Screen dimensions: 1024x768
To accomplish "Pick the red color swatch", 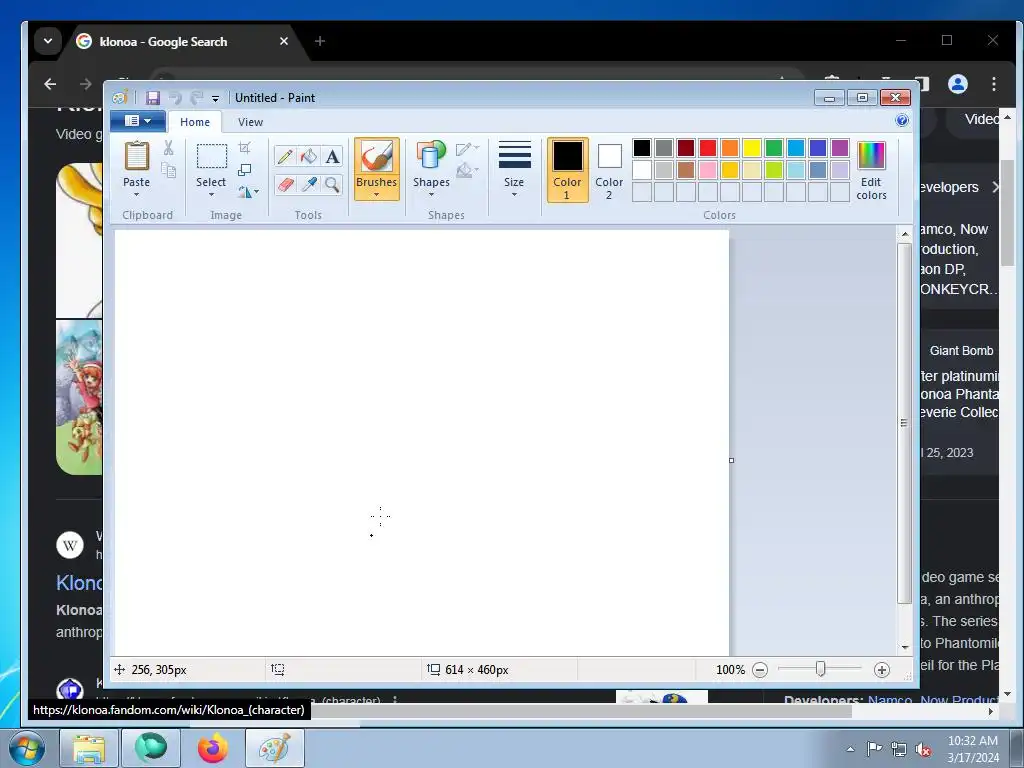I will click(x=708, y=148).
